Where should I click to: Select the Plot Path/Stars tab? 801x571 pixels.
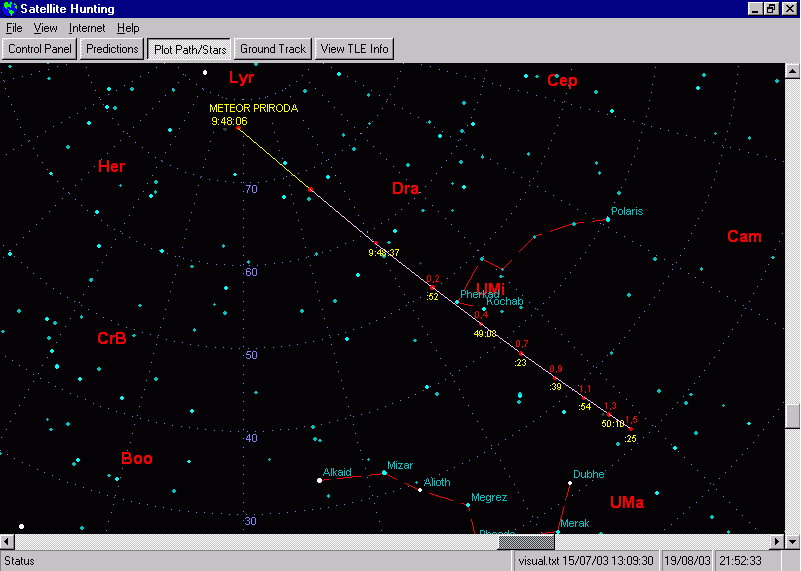pyautogui.click(x=190, y=50)
